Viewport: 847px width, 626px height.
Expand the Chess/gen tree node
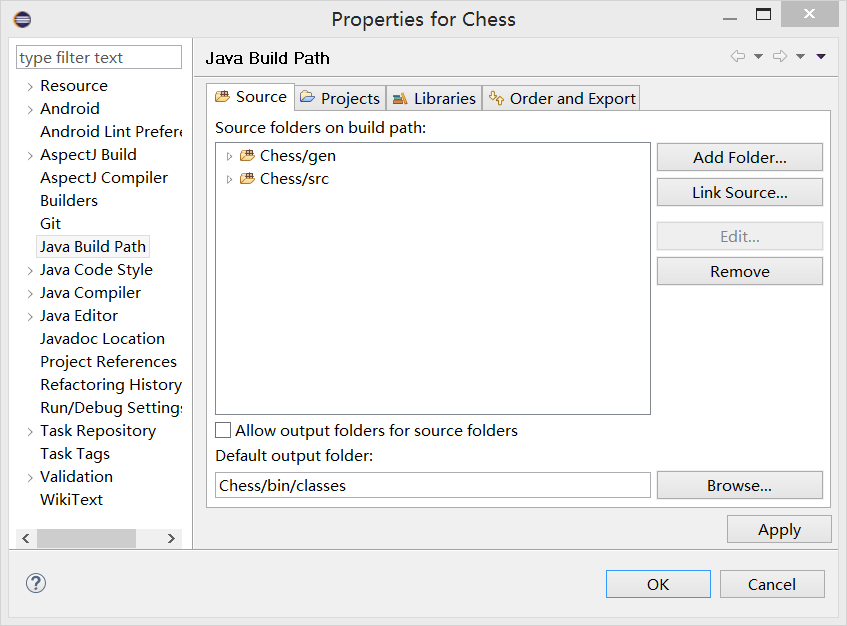pos(230,156)
